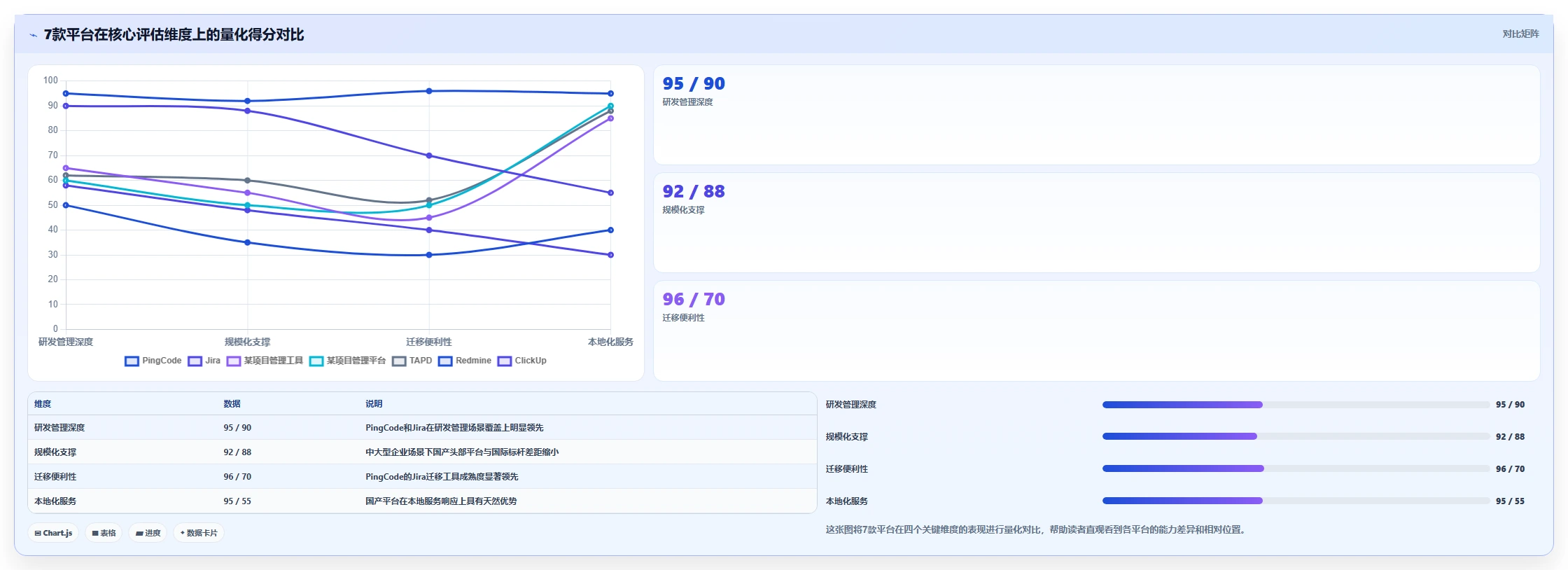The height and width of the screenshot is (570, 1568).
Task: Click ClickUp's data point at 本地化服务
Action: pos(610,255)
